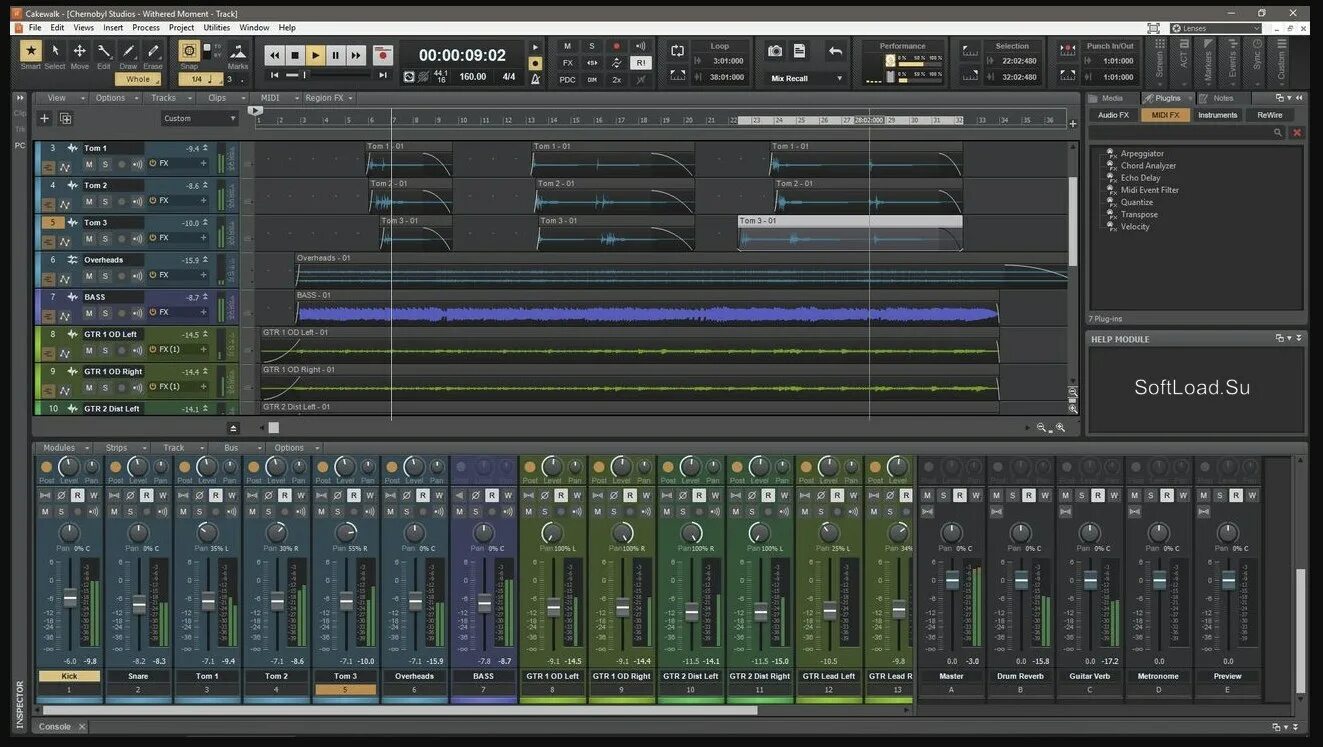Viewport: 1323px width, 747px height.
Task: Click the tempo field 160.00
Action: tap(472, 77)
